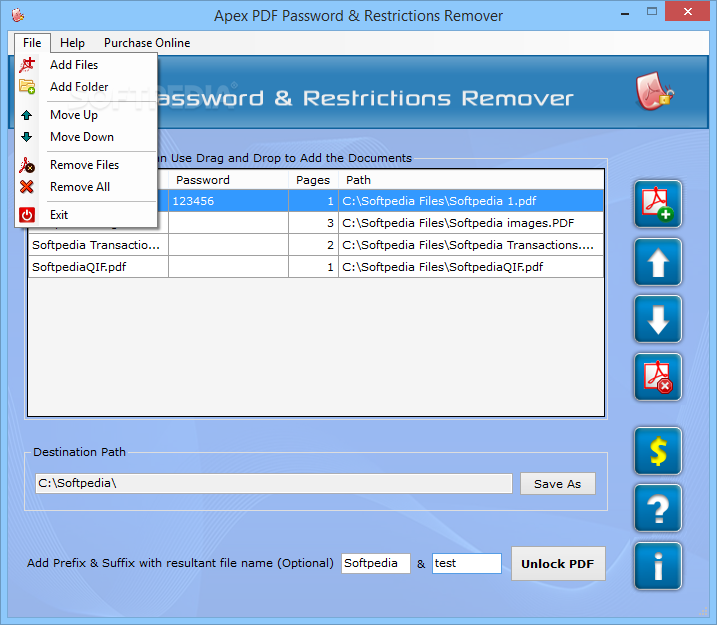717x625 pixels.
Task: Click the Move Up green arrow icon
Action: (x=27, y=115)
